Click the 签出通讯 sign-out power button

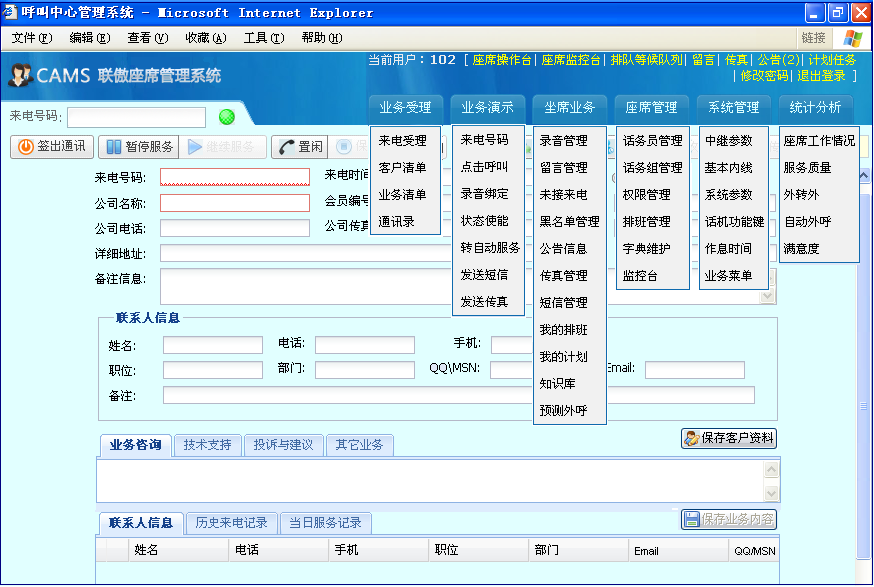pyautogui.click(x=52, y=147)
